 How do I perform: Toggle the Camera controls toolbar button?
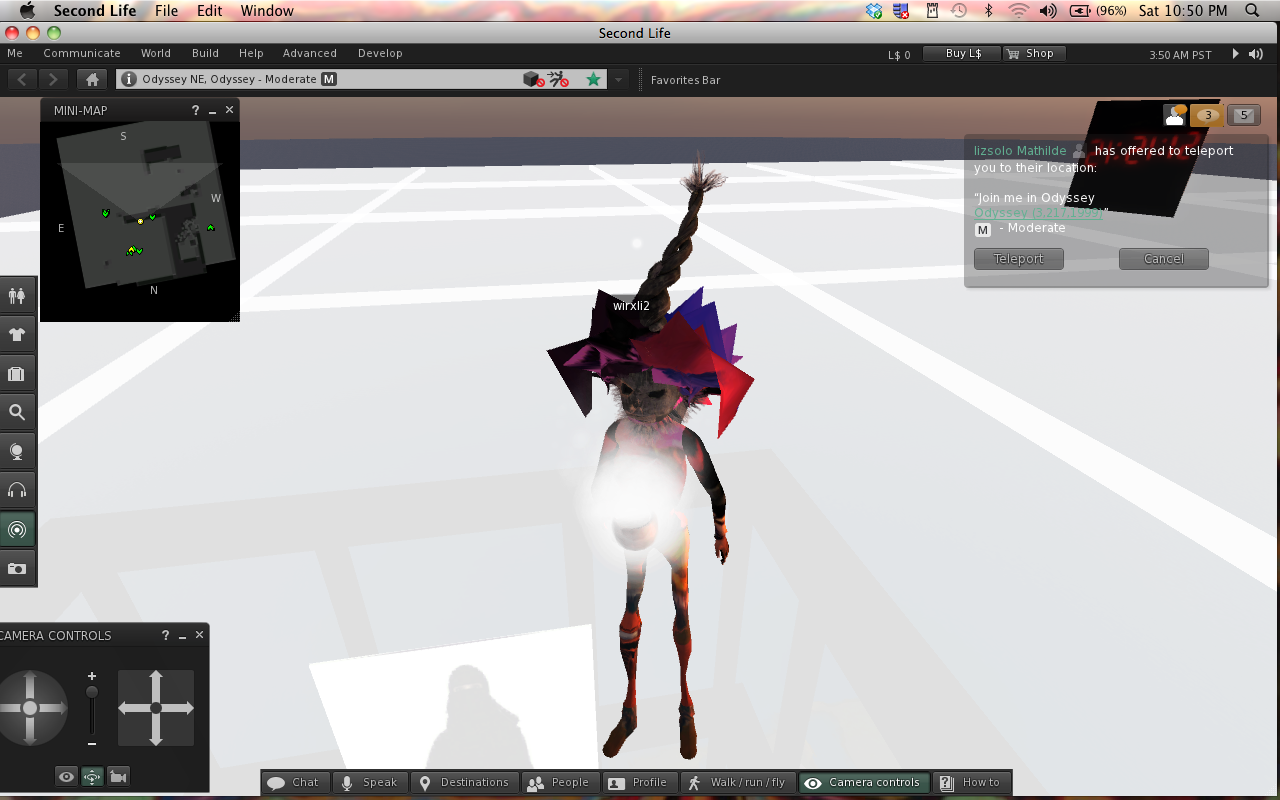tap(863, 782)
